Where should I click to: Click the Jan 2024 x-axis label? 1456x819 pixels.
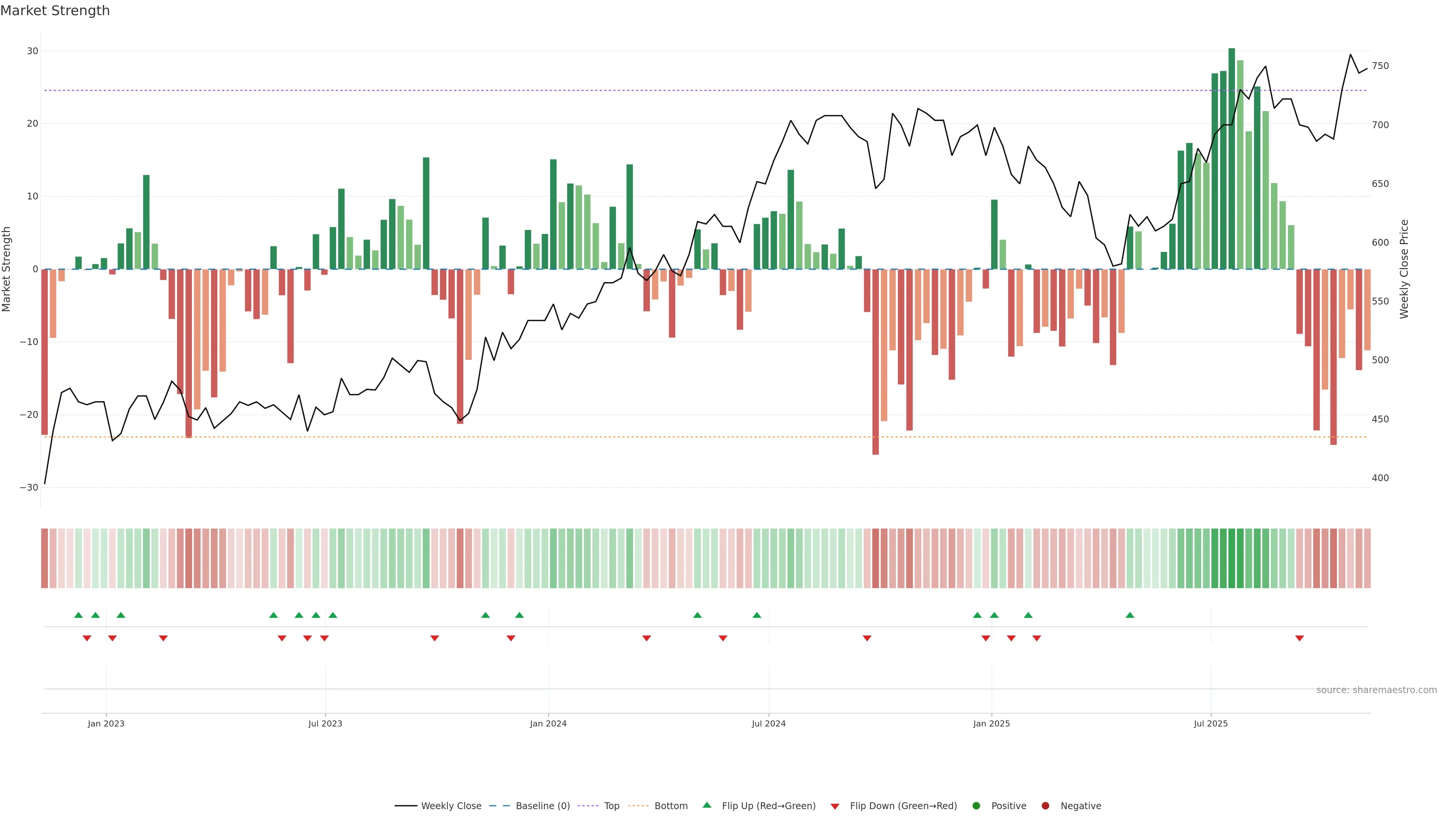pyautogui.click(x=548, y=723)
